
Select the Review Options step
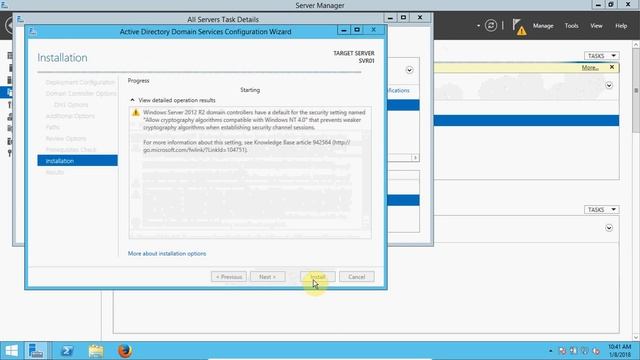(x=66, y=138)
